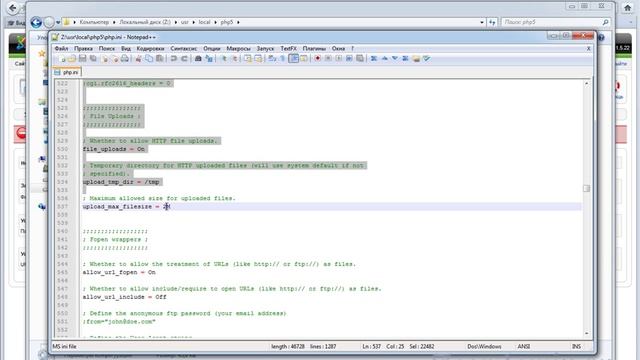The height and width of the screenshot is (360, 640).
Task: Undo the last edit via toolbar
Action: [x=174, y=59]
